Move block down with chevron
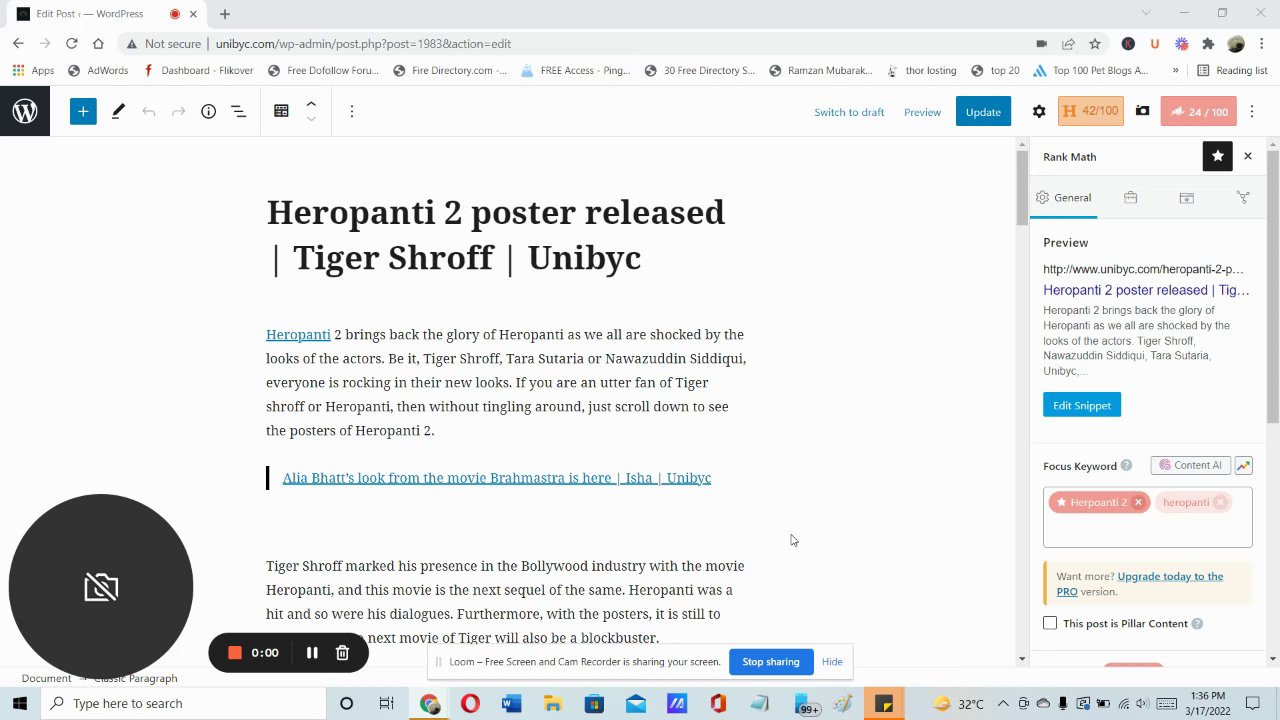 click(x=311, y=119)
